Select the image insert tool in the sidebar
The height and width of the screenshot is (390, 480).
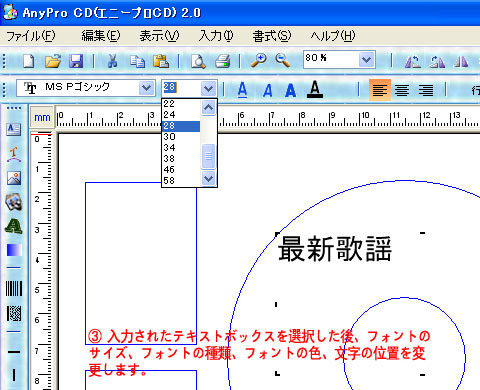[14, 178]
